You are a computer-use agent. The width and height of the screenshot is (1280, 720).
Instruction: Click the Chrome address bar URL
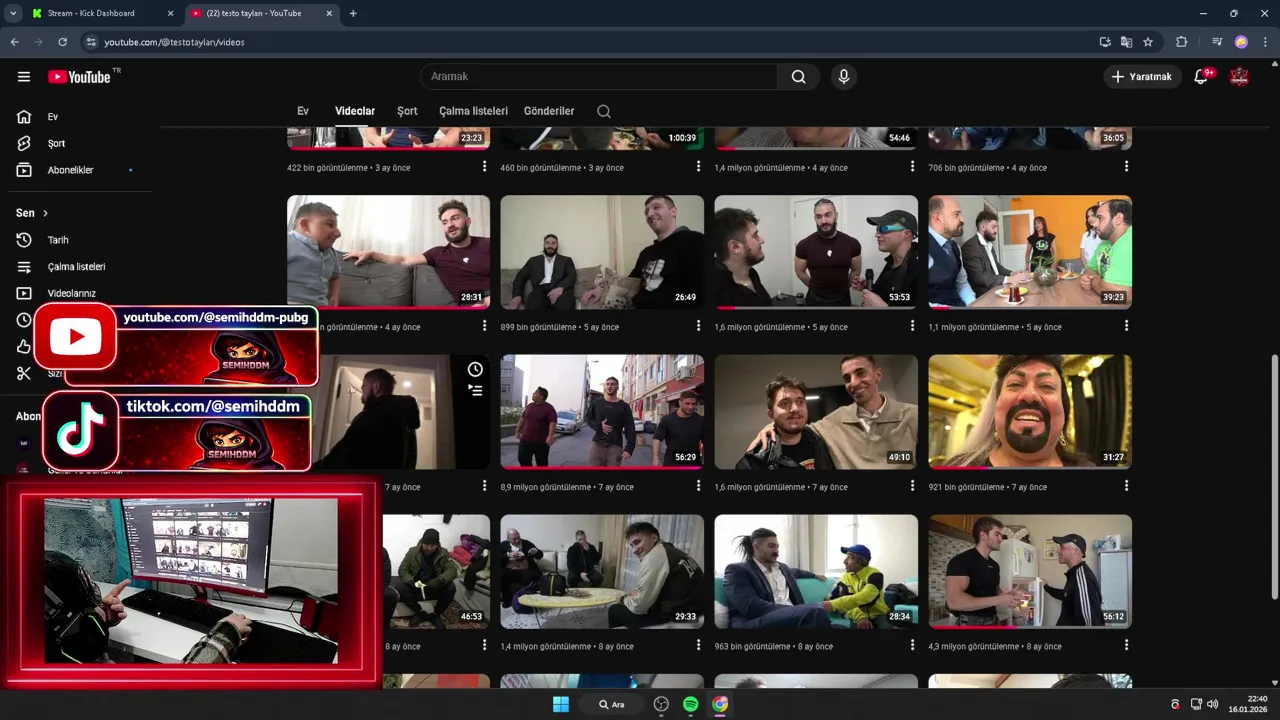[x=175, y=42]
